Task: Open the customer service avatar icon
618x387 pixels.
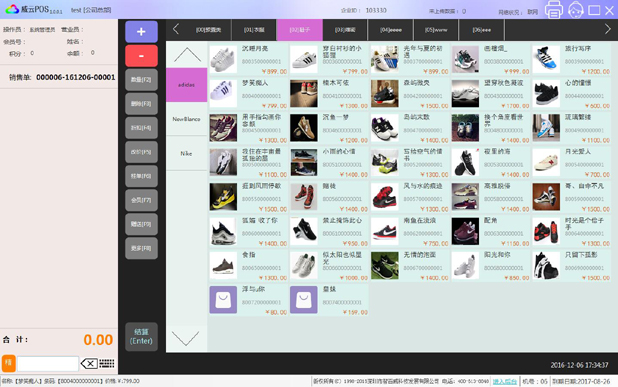Action: (x=575, y=9)
